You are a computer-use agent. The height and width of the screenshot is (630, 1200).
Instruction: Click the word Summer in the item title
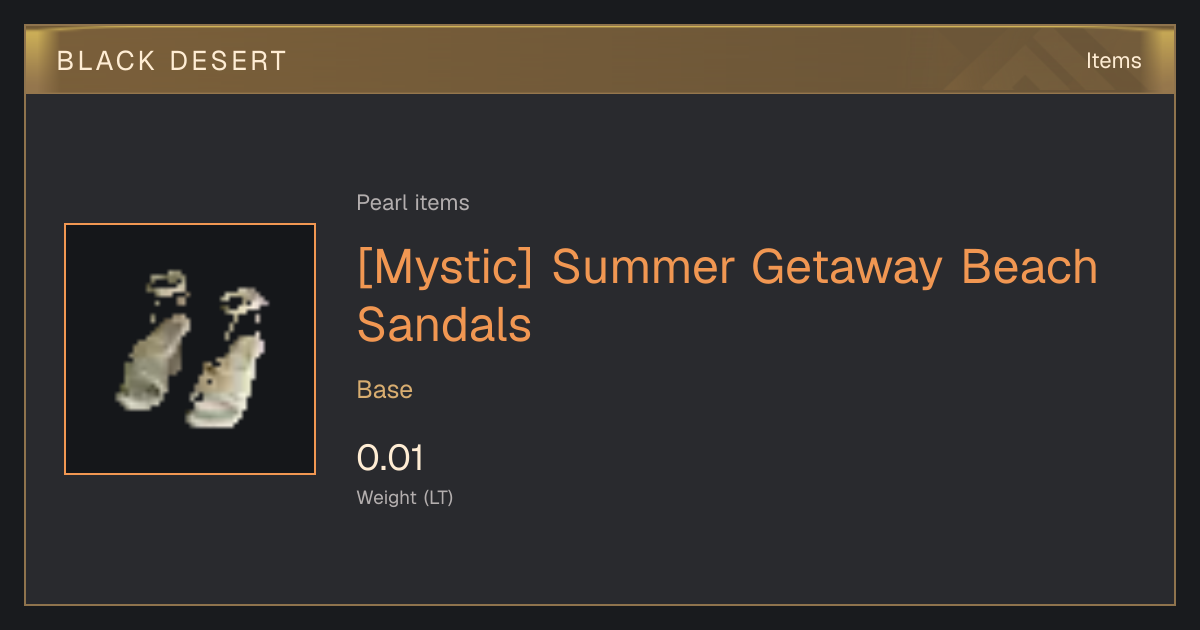coord(644,268)
